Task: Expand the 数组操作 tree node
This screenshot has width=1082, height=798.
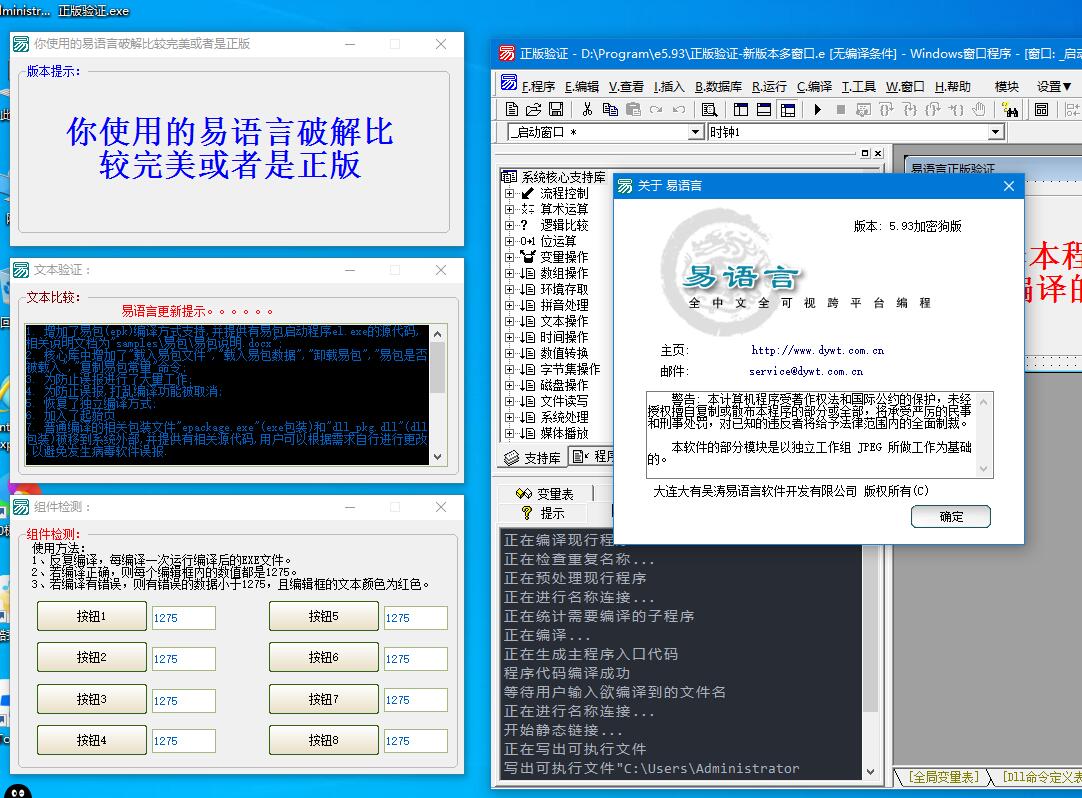Action: click(x=509, y=273)
